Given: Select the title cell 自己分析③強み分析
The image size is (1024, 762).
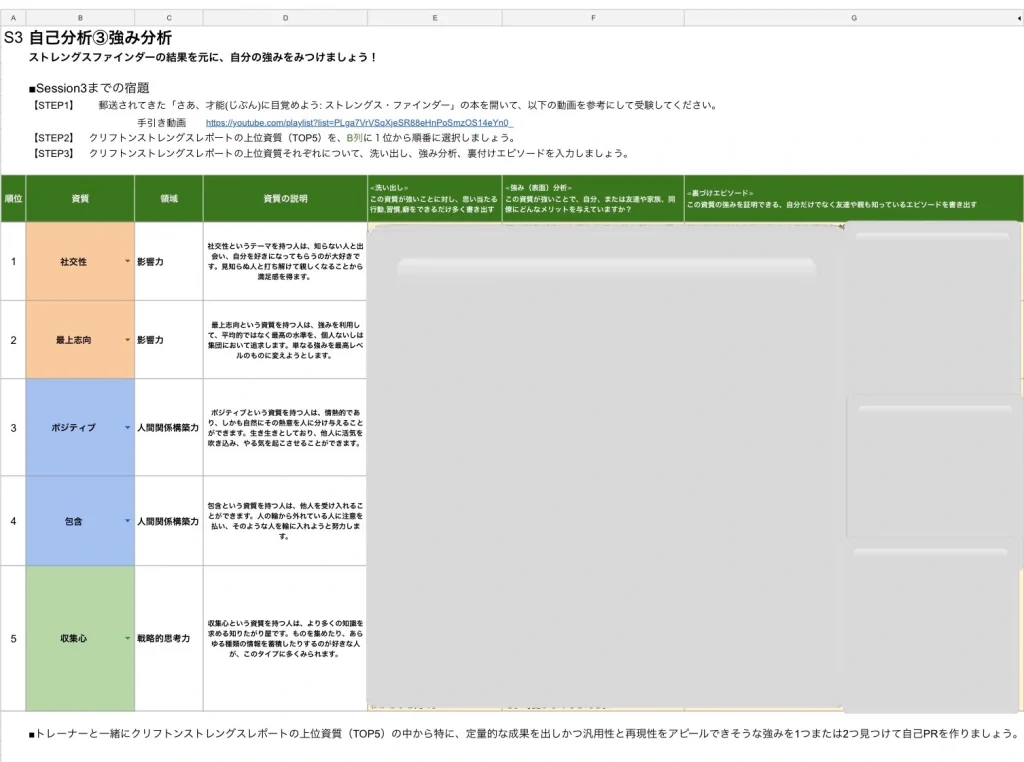Looking at the screenshot, I should [100, 38].
